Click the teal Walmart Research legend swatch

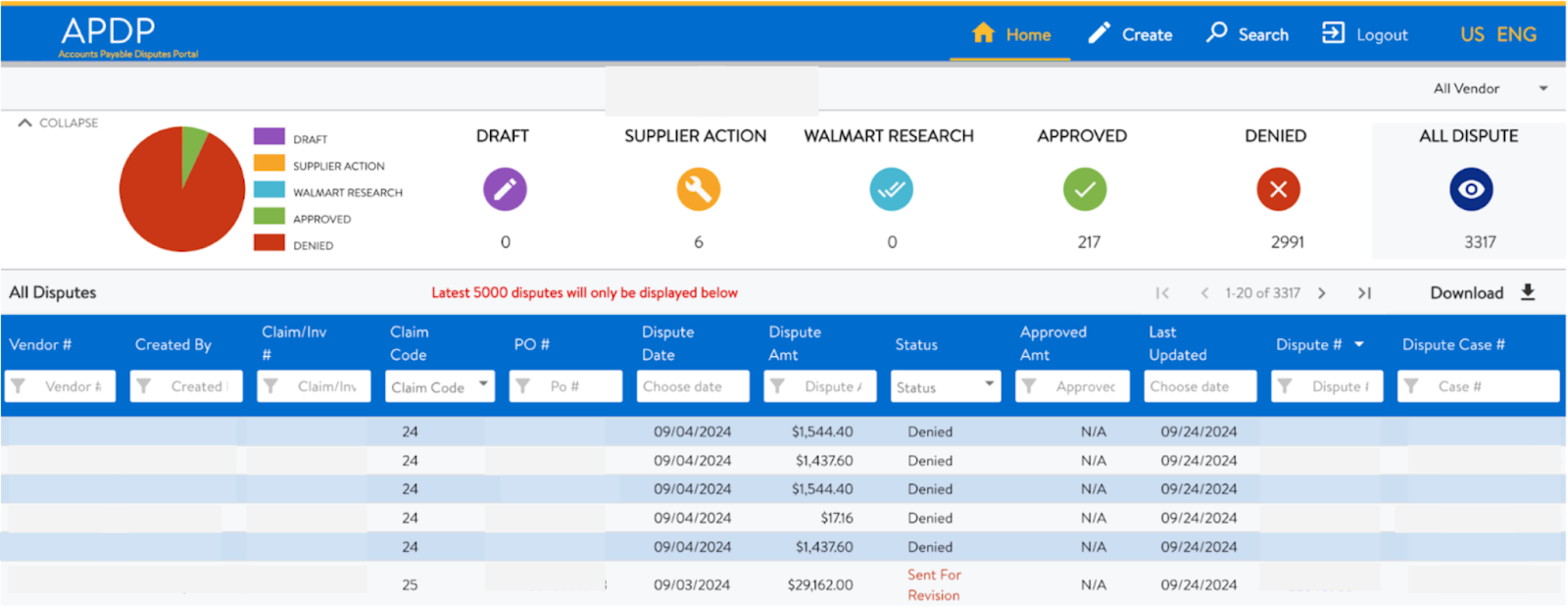[269, 189]
